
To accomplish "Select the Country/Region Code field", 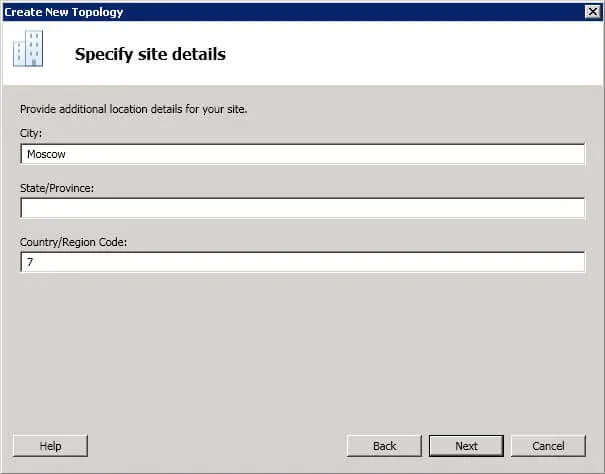I will [x=302, y=262].
